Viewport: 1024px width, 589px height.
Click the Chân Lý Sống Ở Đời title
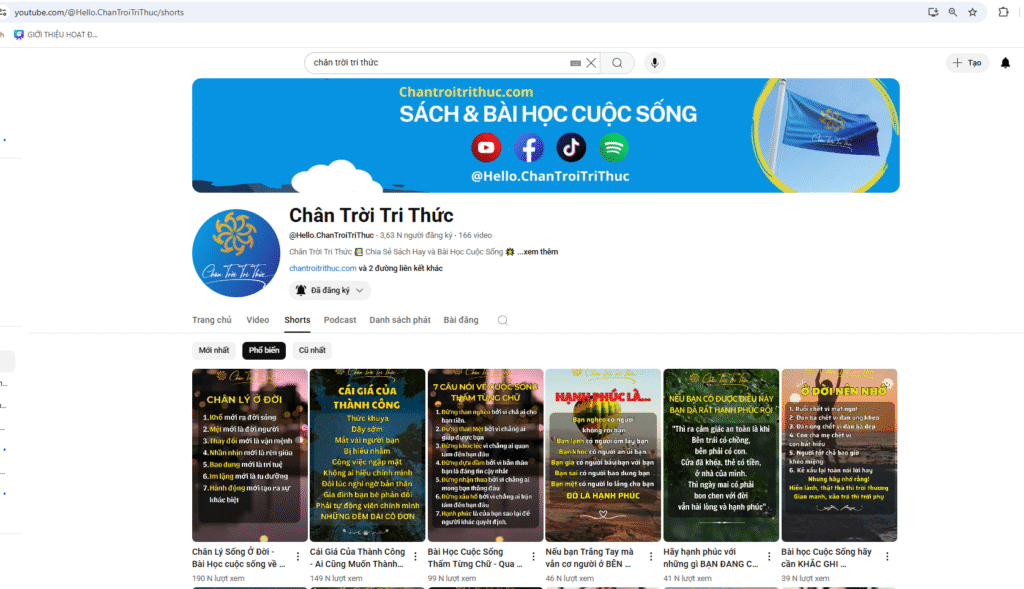238,558
